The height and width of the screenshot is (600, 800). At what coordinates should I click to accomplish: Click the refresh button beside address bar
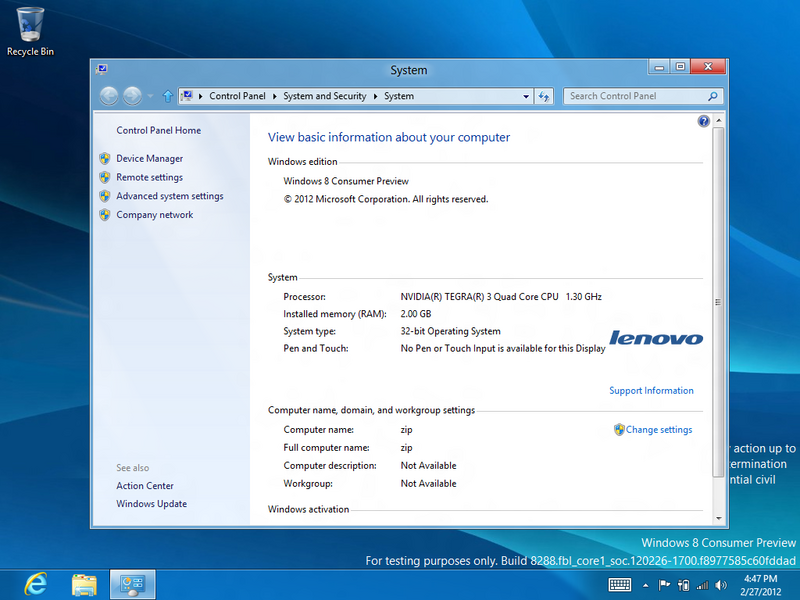pyautogui.click(x=544, y=97)
